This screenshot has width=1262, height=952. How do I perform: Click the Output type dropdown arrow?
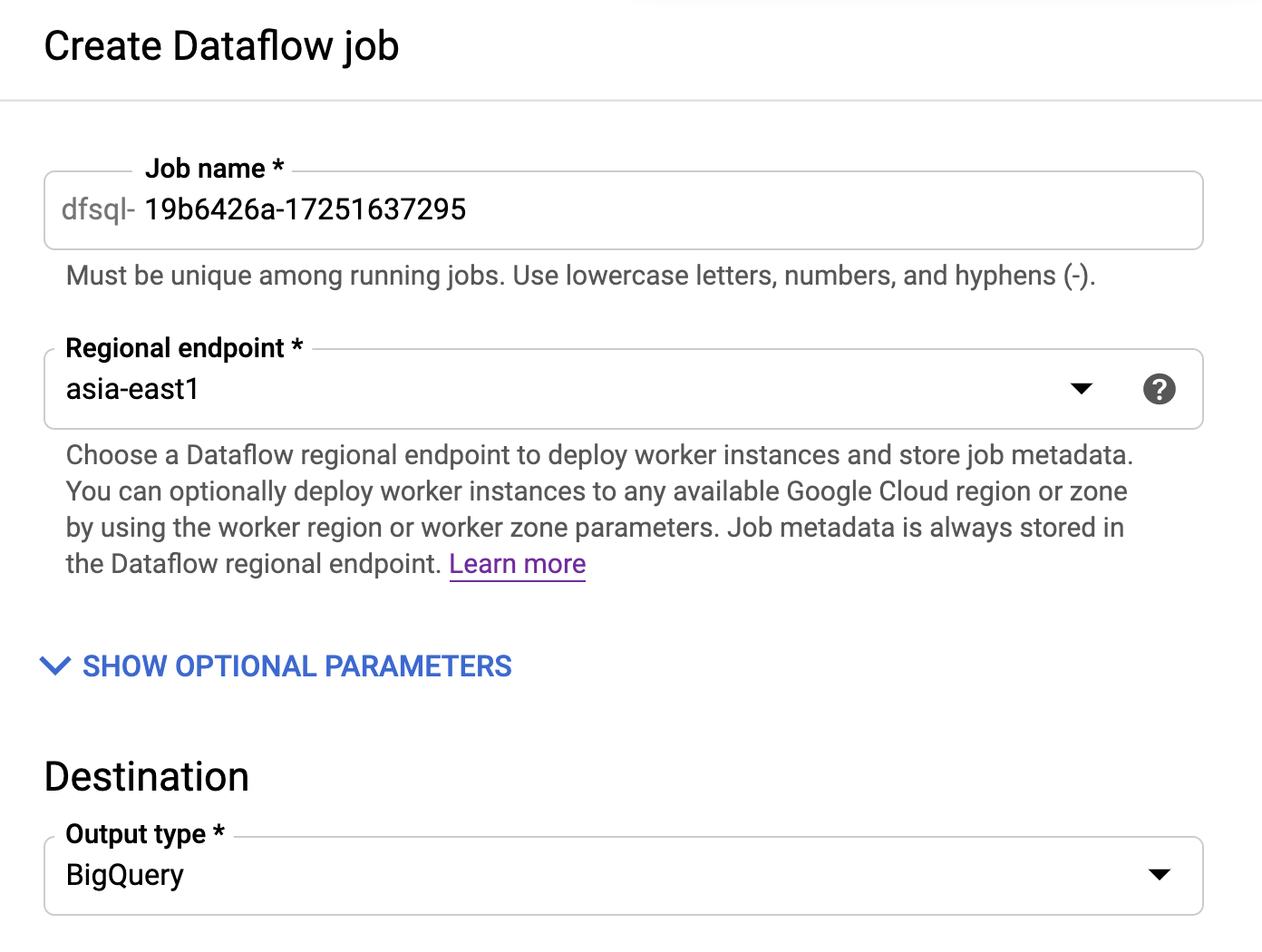(x=1159, y=875)
